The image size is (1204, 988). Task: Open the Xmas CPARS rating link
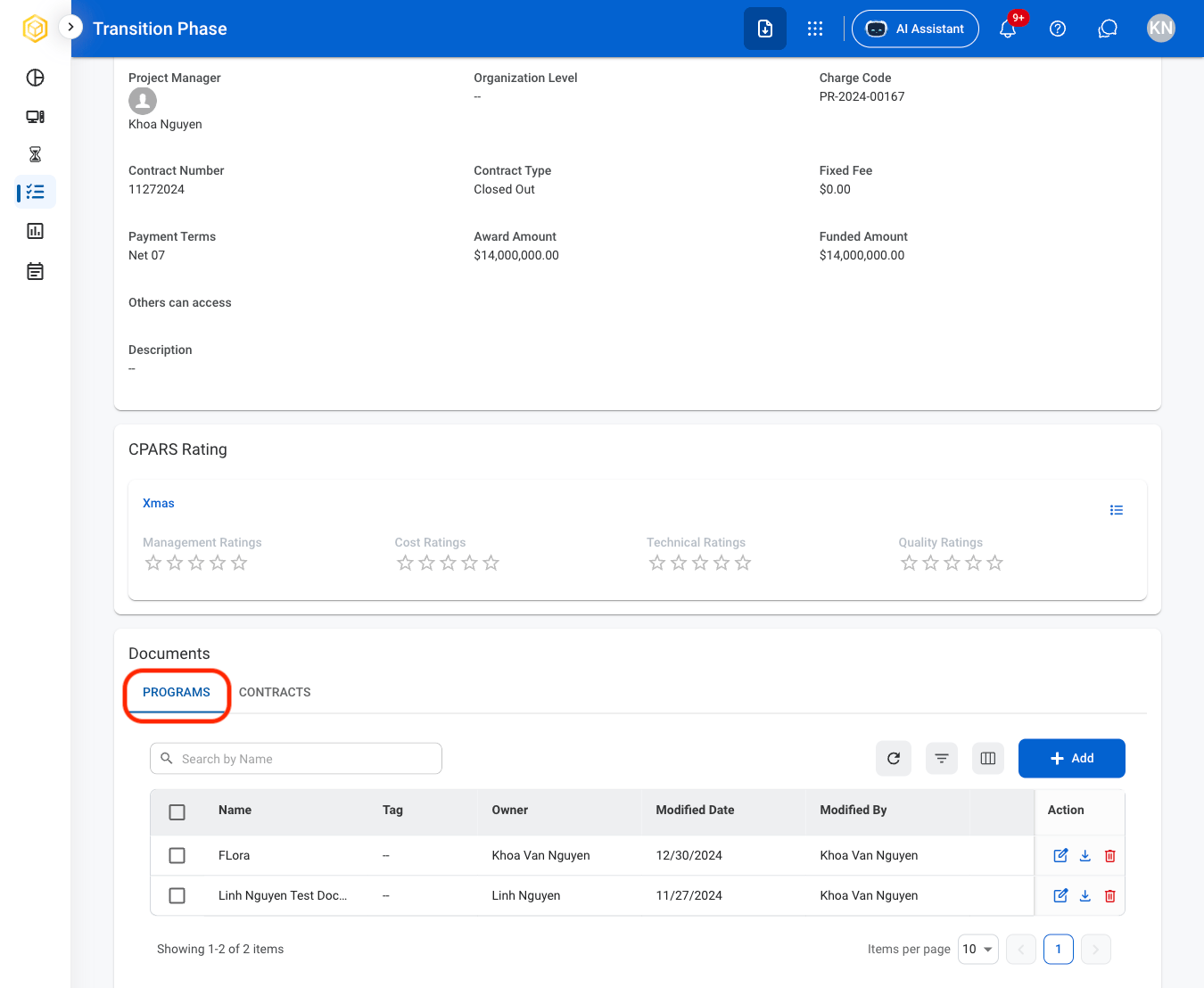[159, 504]
